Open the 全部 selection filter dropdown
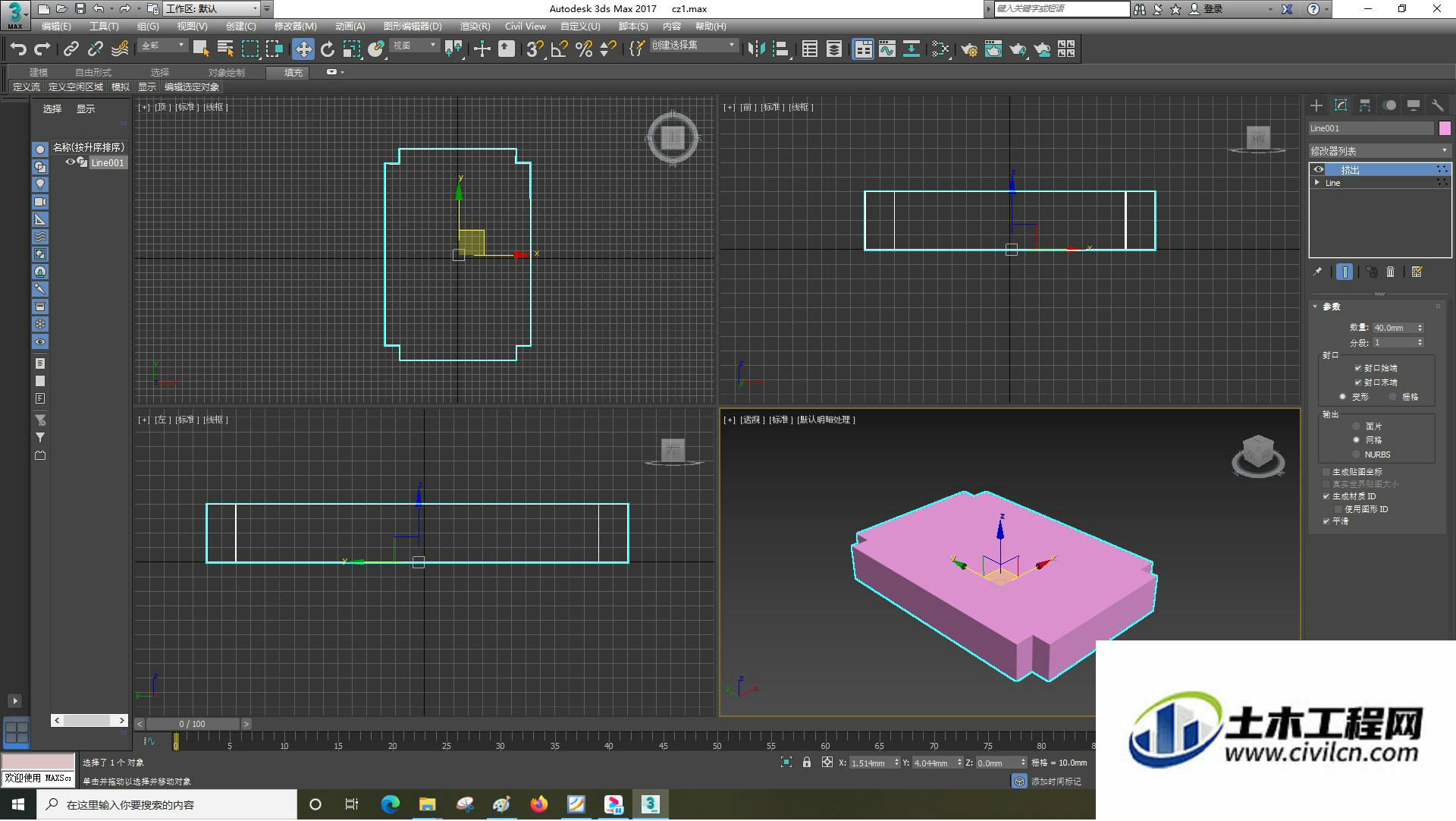The width and height of the screenshot is (1456, 821). click(162, 46)
